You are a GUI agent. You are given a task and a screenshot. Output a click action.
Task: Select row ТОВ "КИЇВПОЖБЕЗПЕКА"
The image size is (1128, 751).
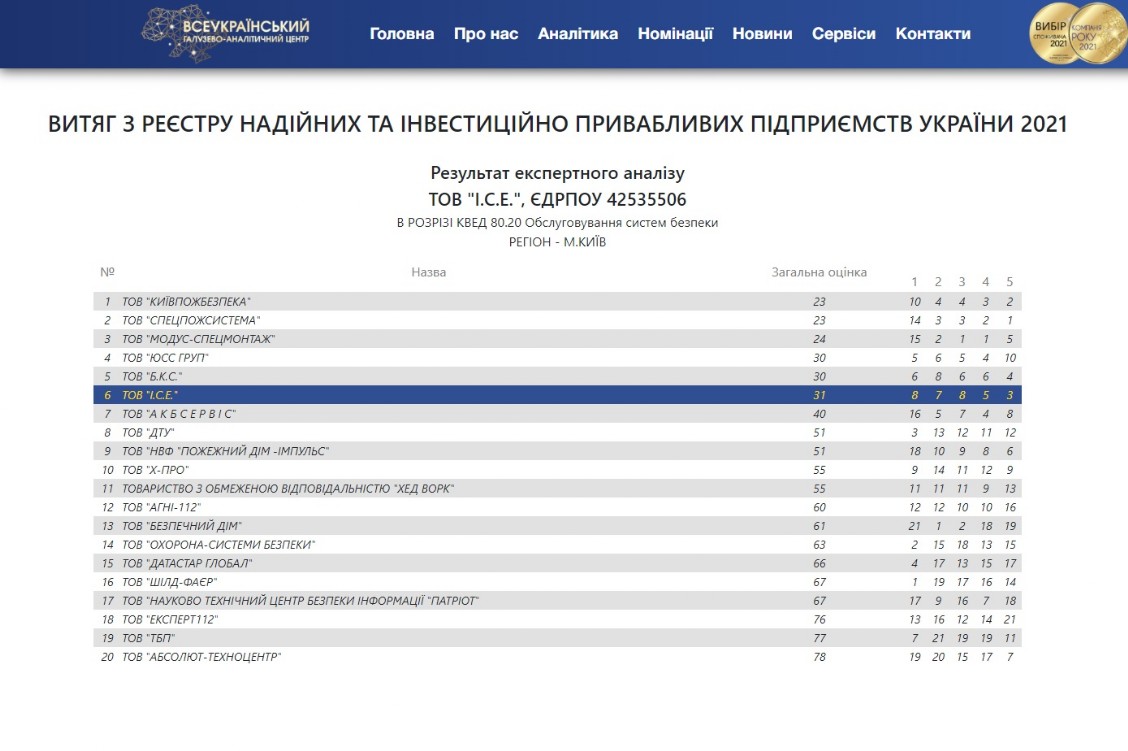pos(558,301)
